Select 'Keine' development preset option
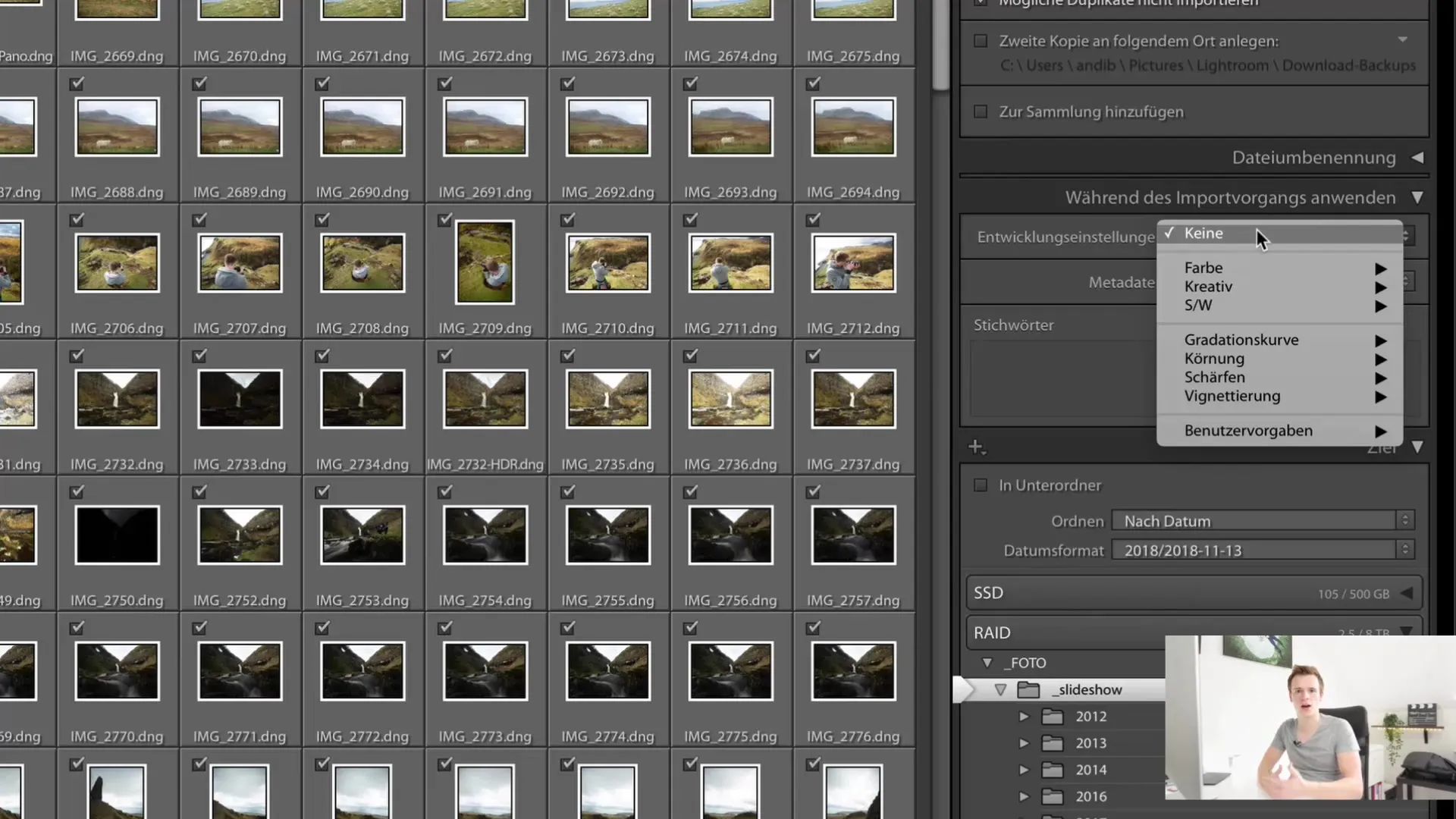This screenshot has width=1456, height=819. (1204, 232)
